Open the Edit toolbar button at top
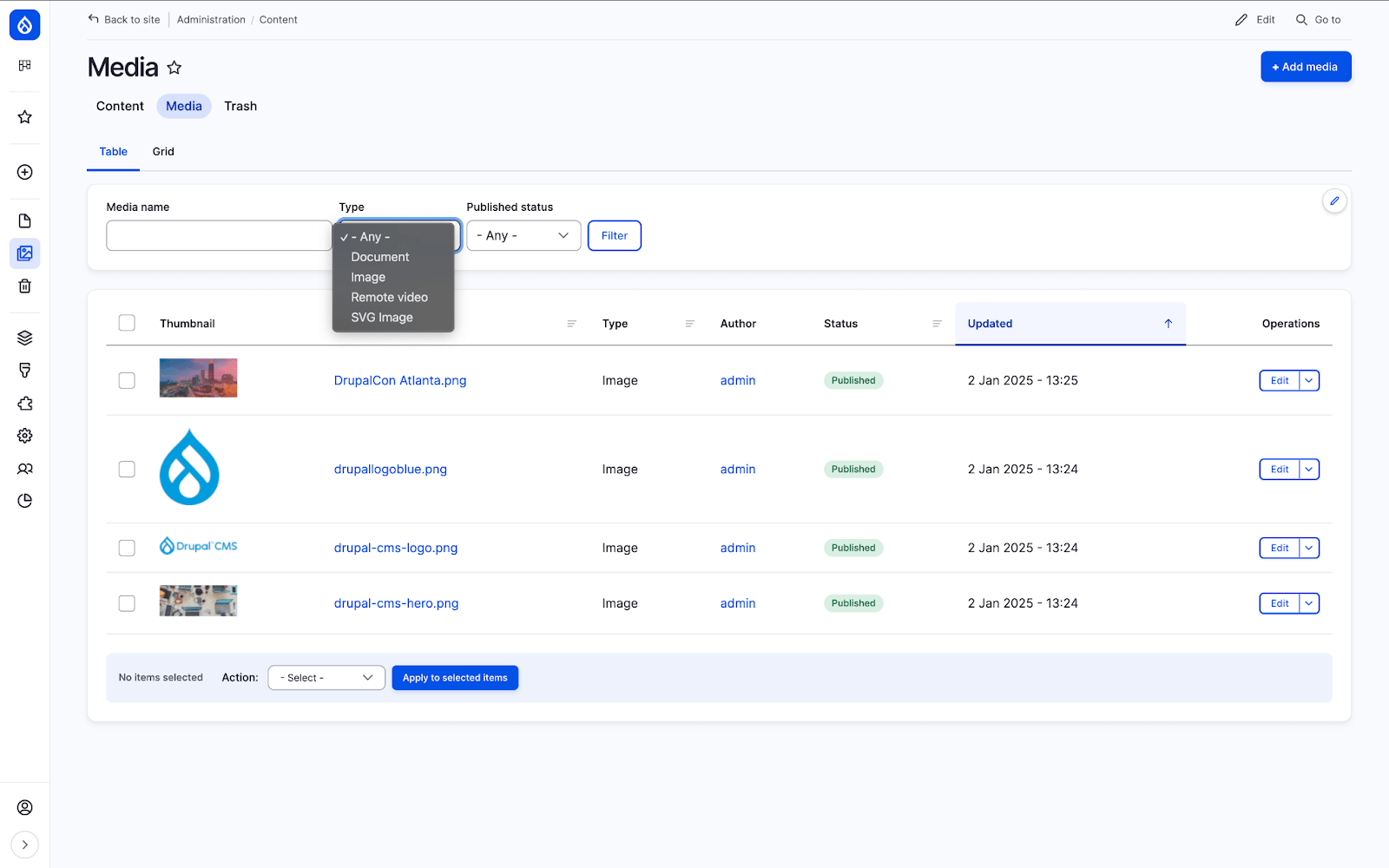This screenshot has width=1389, height=868. pos(1255,19)
